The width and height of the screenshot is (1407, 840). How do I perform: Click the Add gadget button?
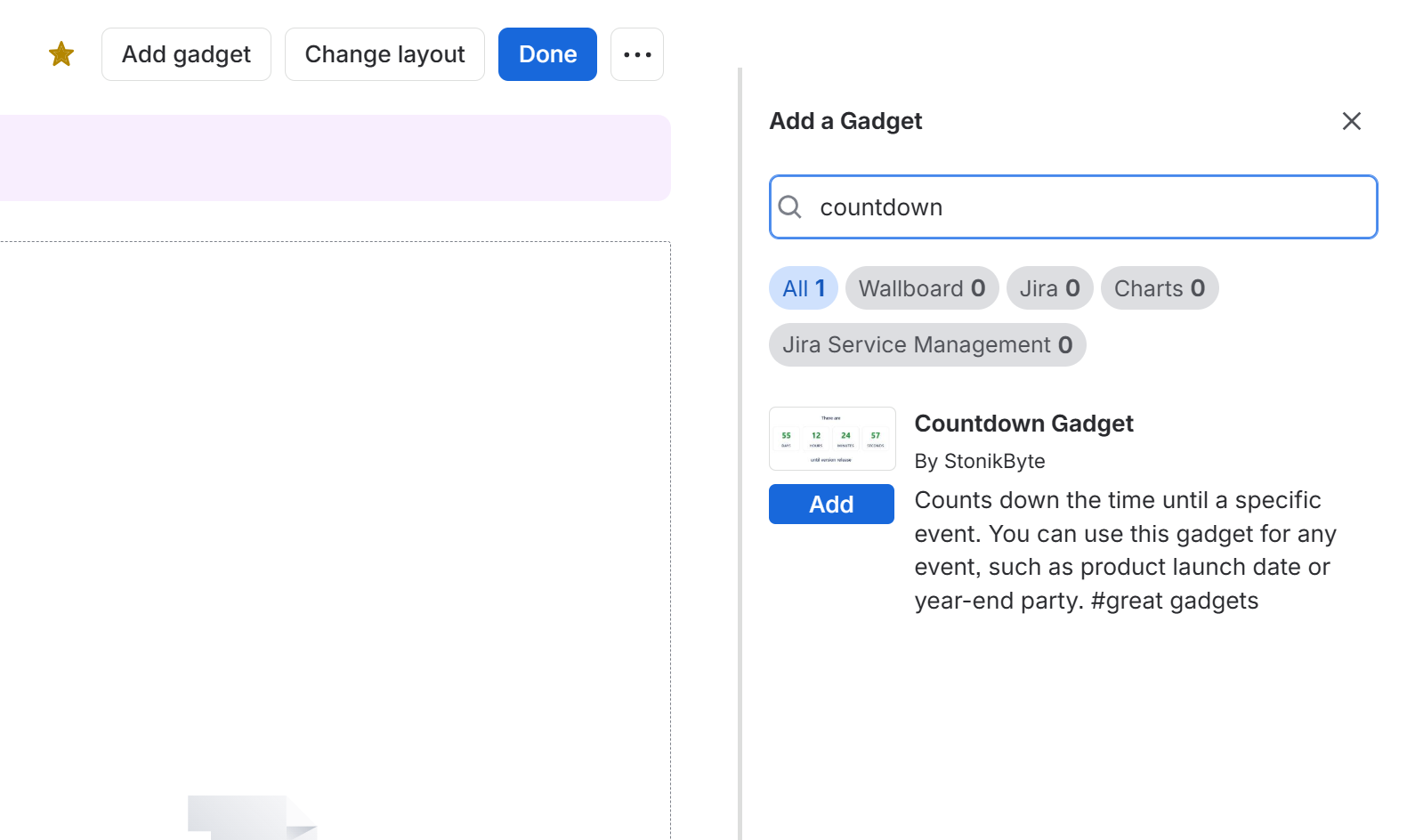[186, 54]
